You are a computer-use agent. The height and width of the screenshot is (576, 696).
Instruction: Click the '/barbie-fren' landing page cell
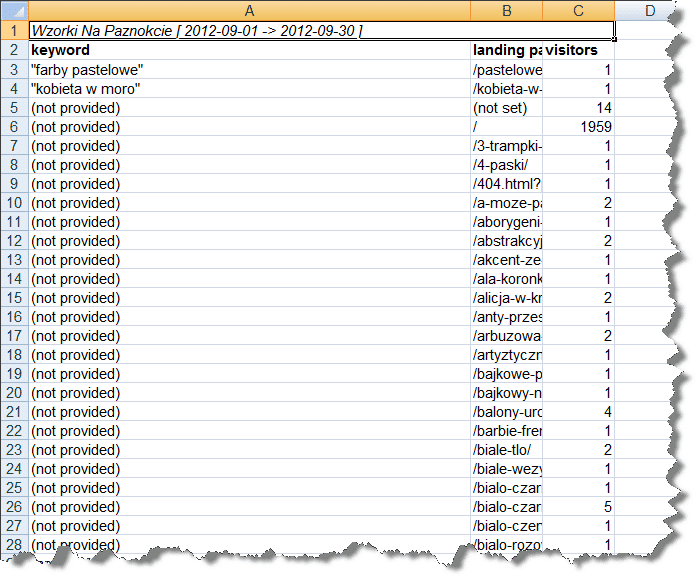pos(506,431)
